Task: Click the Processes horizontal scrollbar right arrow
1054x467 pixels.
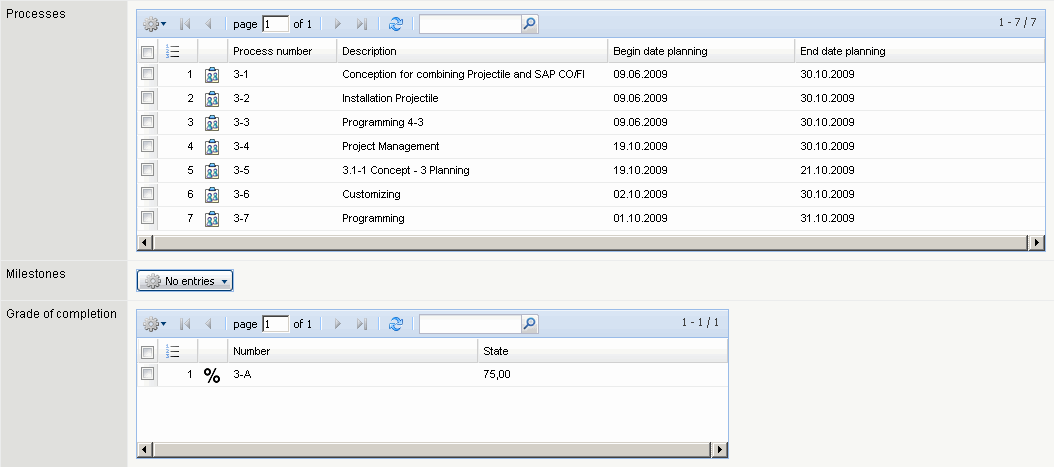Action: pyautogui.click(x=1036, y=242)
